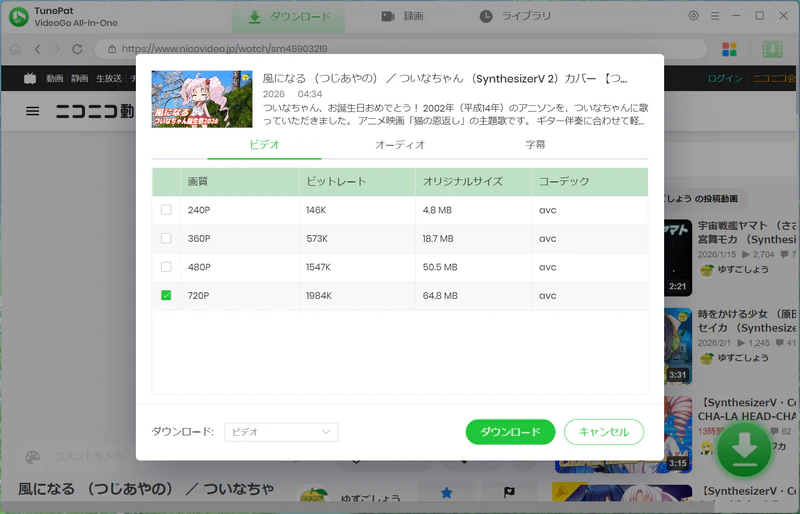Click the 18.7 MB size value
This screenshot has width=800, height=514.
[x=438, y=238]
